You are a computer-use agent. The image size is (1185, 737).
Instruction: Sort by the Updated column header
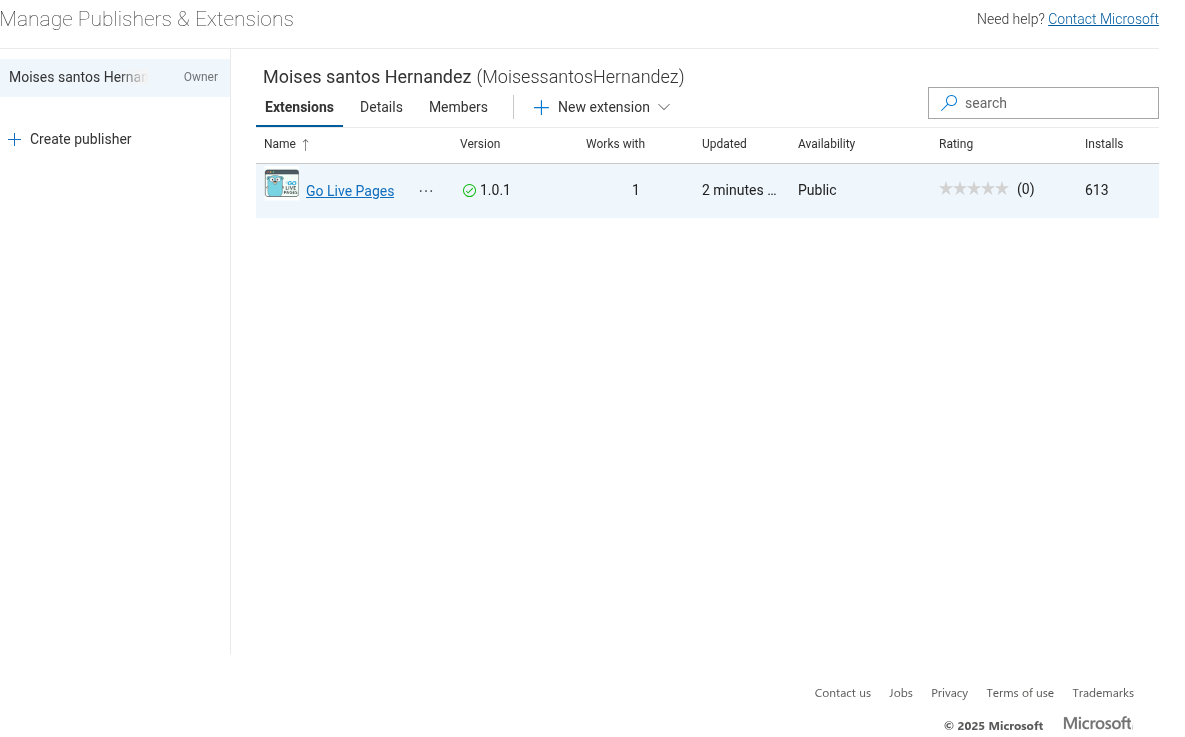click(724, 144)
